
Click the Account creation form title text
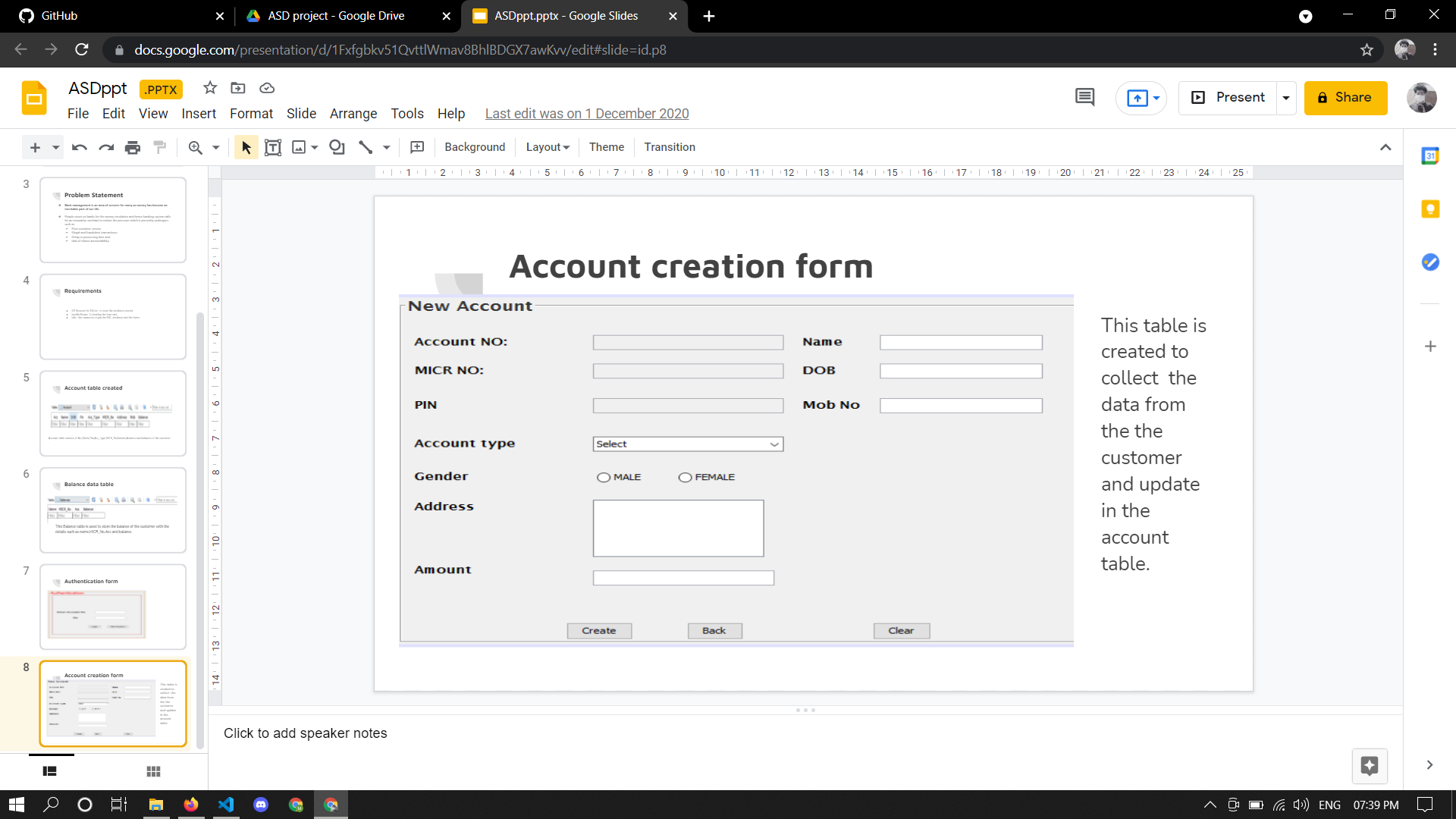coord(691,266)
